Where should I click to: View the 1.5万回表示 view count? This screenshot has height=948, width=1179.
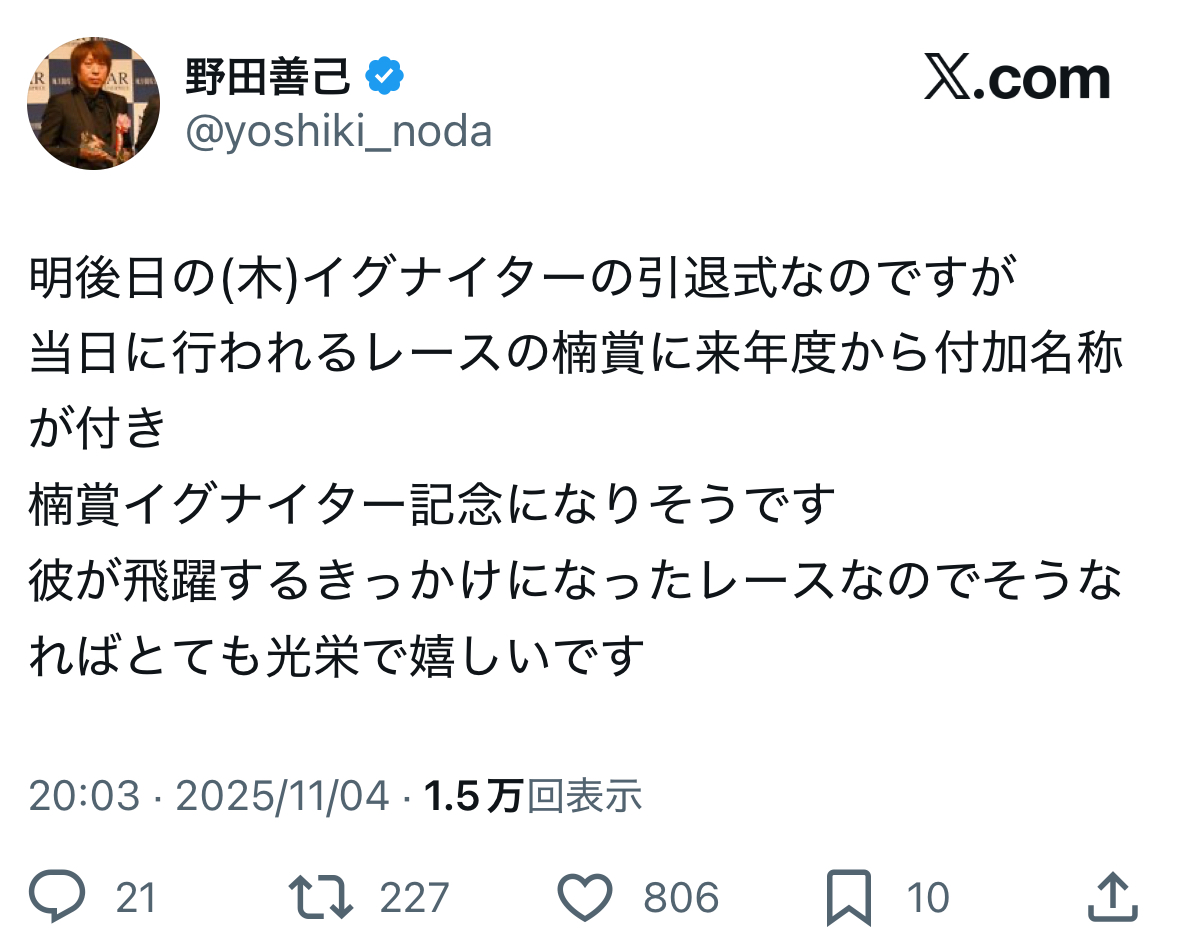pos(533,796)
